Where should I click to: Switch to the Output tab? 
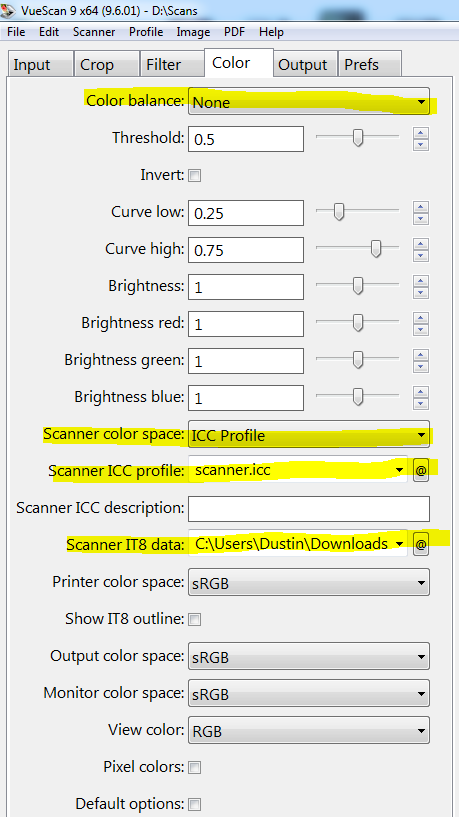click(x=303, y=65)
